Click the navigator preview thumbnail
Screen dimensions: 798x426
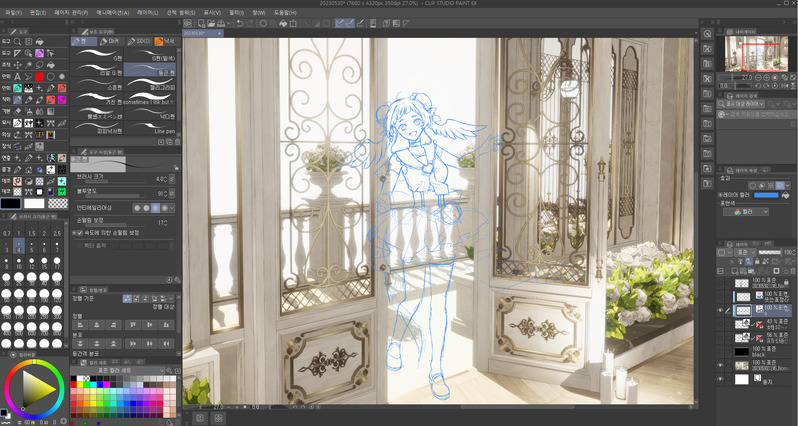point(756,53)
